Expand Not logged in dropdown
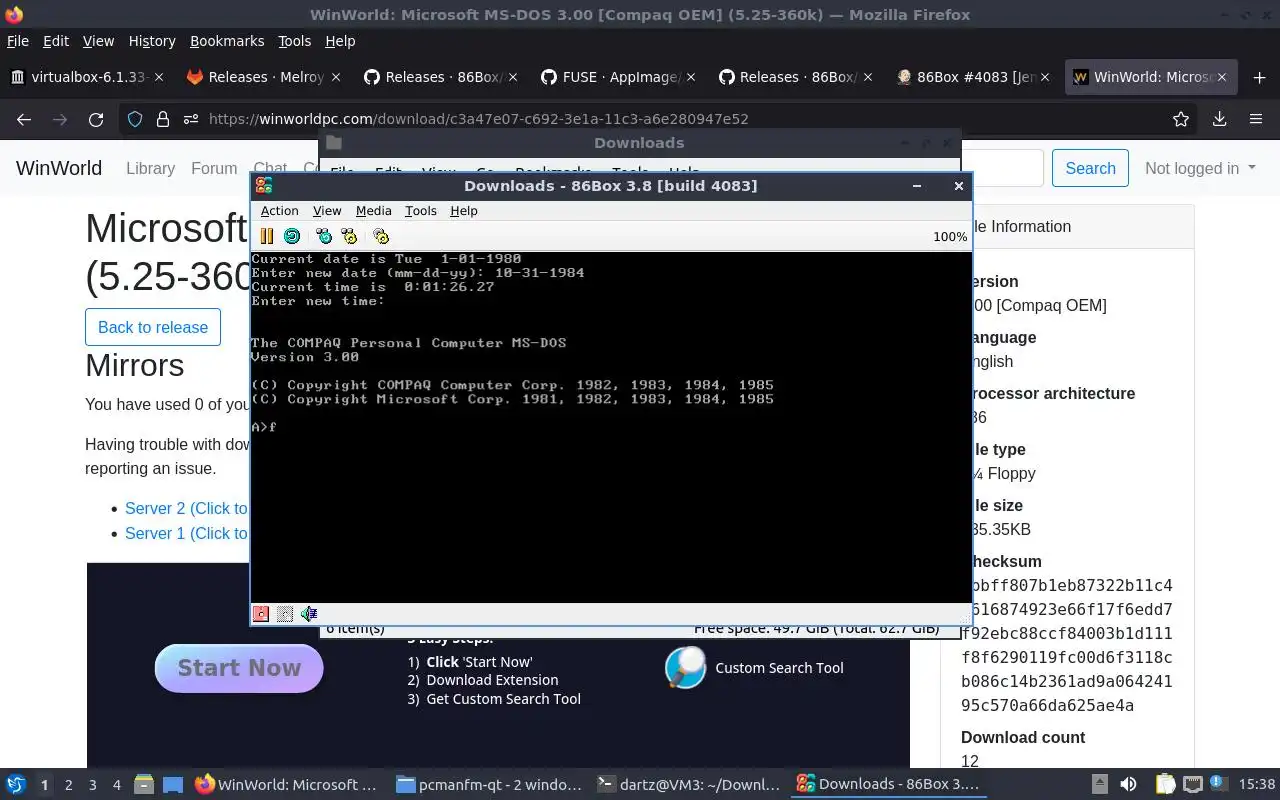The image size is (1280, 800). [x=1200, y=168]
